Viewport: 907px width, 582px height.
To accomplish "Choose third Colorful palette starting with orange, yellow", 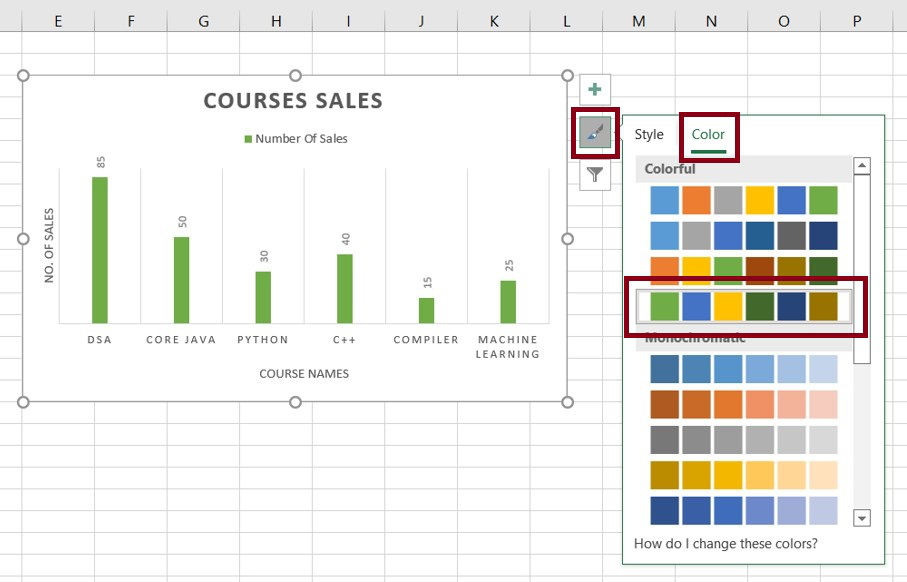I will click(x=743, y=271).
